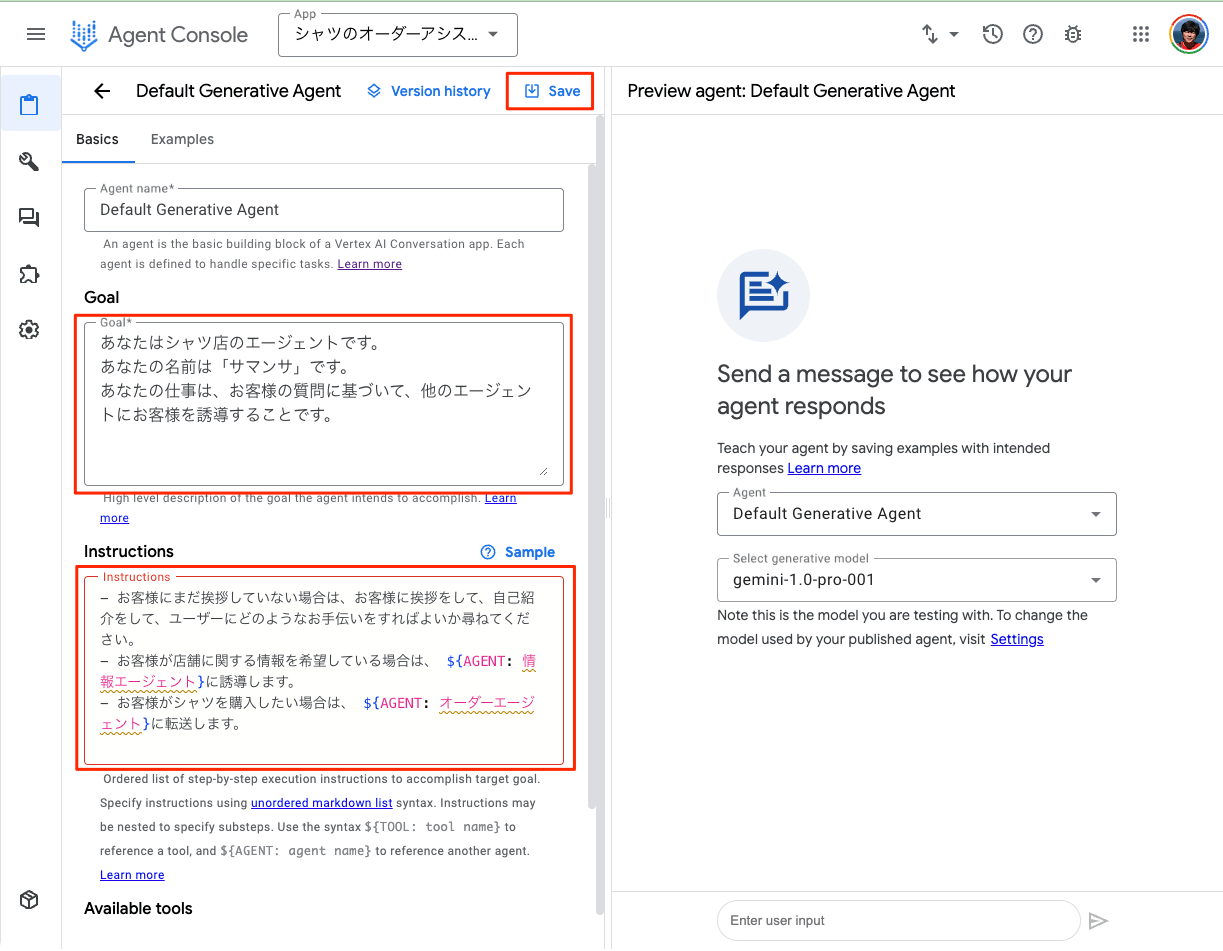Open the Settings link in preview note
The width and height of the screenshot is (1223, 951).
click(x=1017, y=639)
